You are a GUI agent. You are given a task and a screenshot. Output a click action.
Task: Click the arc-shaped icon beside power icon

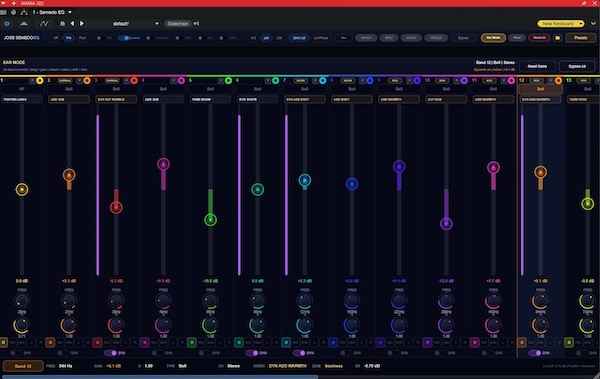tap(24, 24)
